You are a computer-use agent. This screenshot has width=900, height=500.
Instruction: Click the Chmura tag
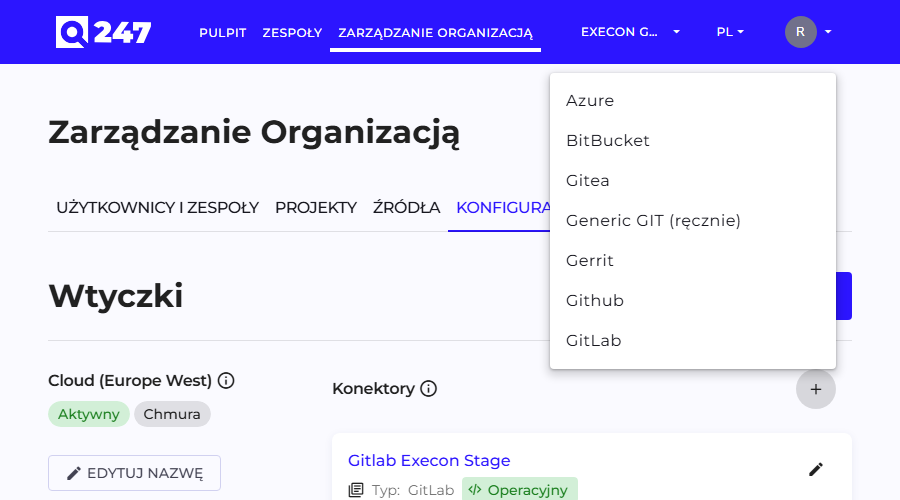(172, 414)
